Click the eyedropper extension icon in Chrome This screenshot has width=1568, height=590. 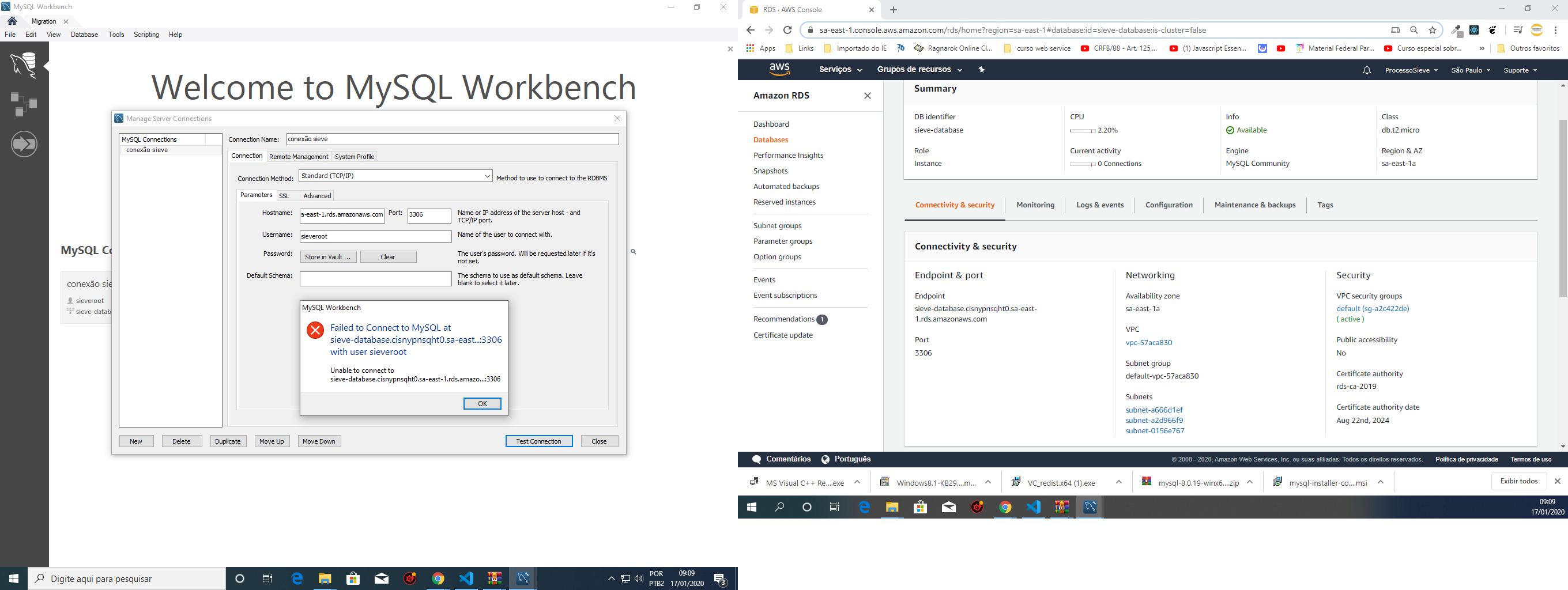1456,30
